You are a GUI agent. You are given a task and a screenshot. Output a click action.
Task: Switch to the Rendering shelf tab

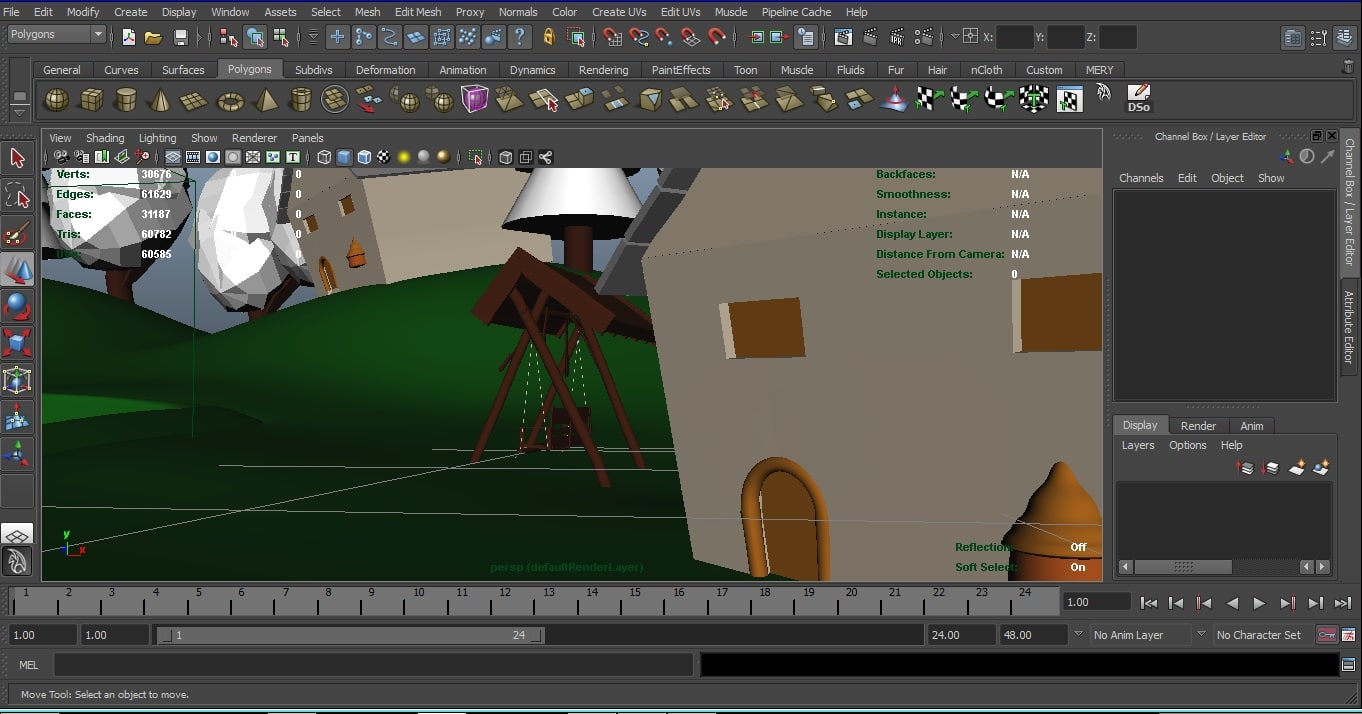(603, 70)
